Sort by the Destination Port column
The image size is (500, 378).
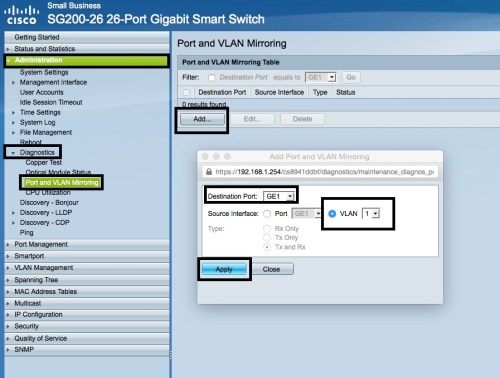222,92
